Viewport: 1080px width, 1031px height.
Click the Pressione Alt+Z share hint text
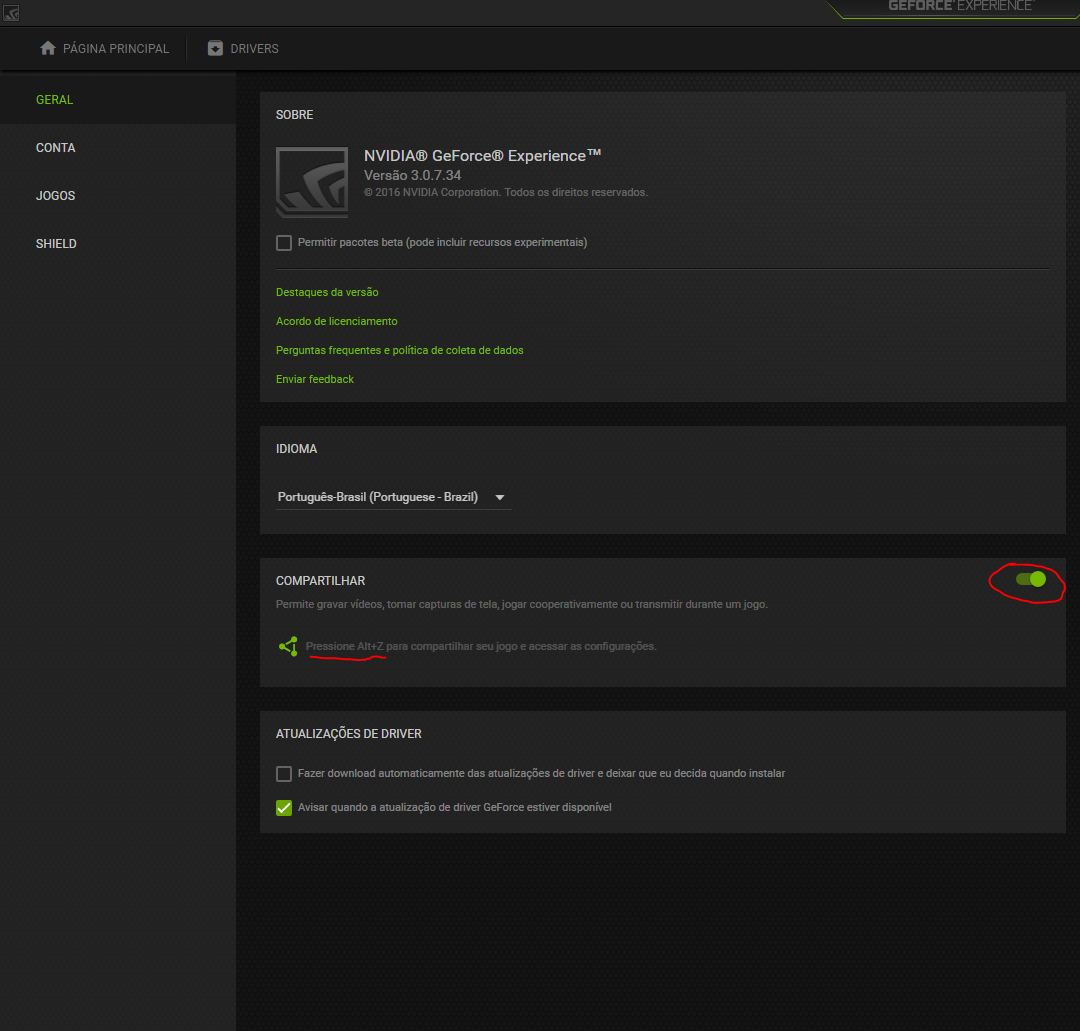481,646
